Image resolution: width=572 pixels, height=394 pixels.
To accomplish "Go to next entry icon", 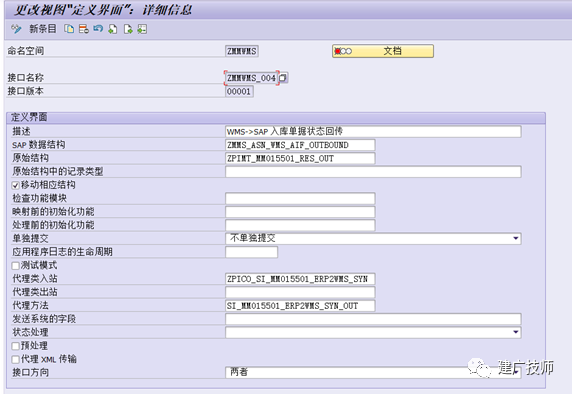I will pyautogui.click(x=128, y=29).
